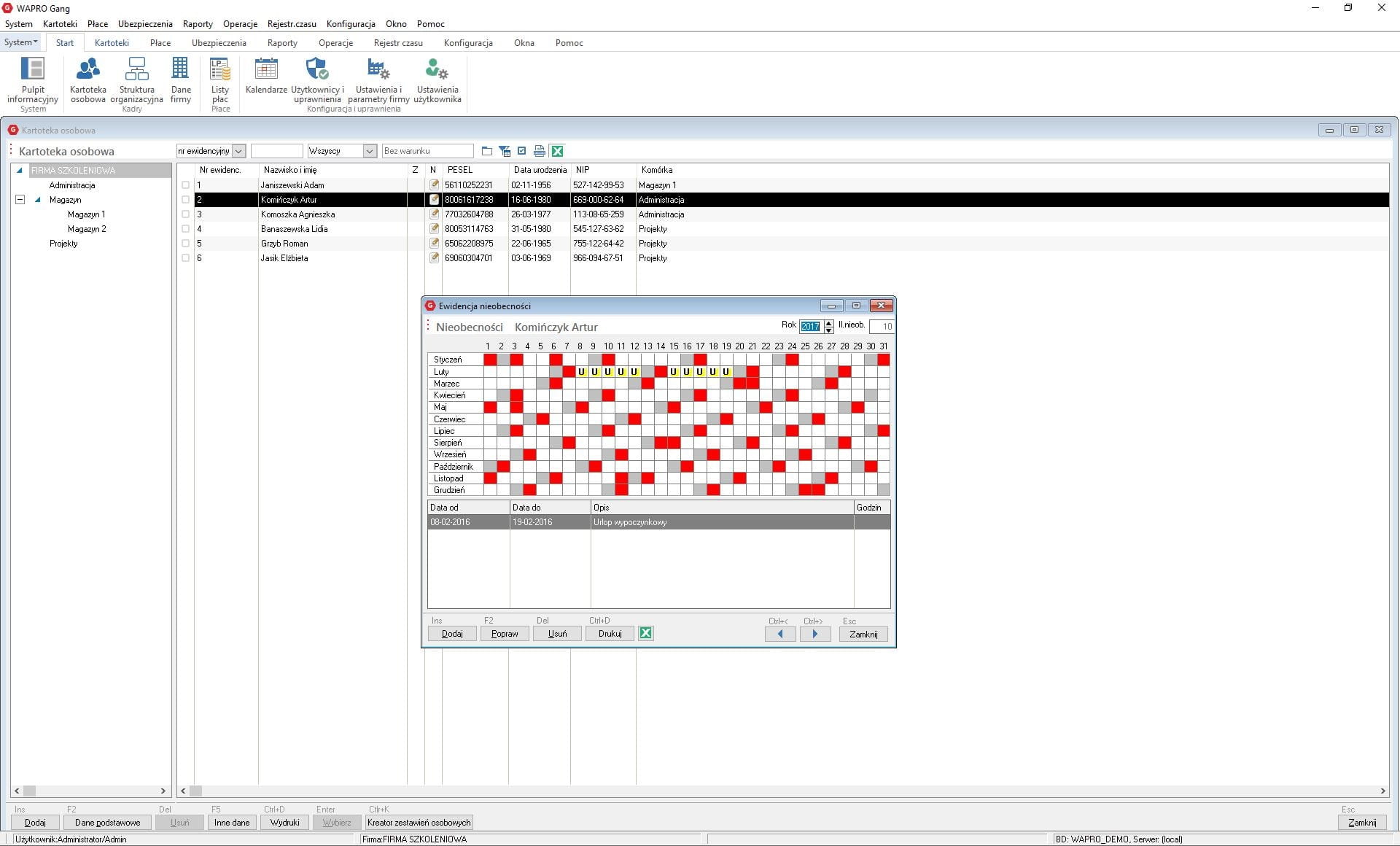Click Kreator zestawień osobowych button
The height and width of the screenshot is (846, 1400).
[419, 822]
